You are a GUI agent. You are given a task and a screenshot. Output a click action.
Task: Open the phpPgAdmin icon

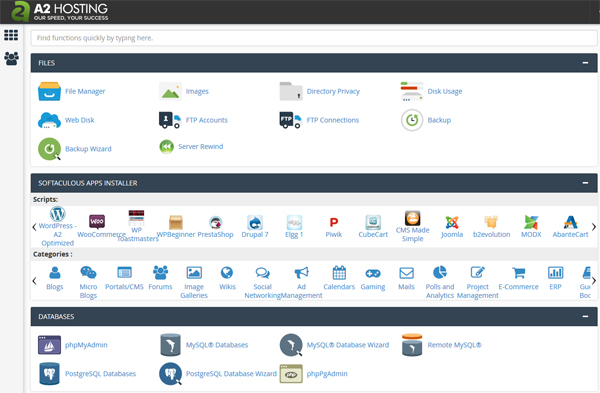(x=291, y=374)
